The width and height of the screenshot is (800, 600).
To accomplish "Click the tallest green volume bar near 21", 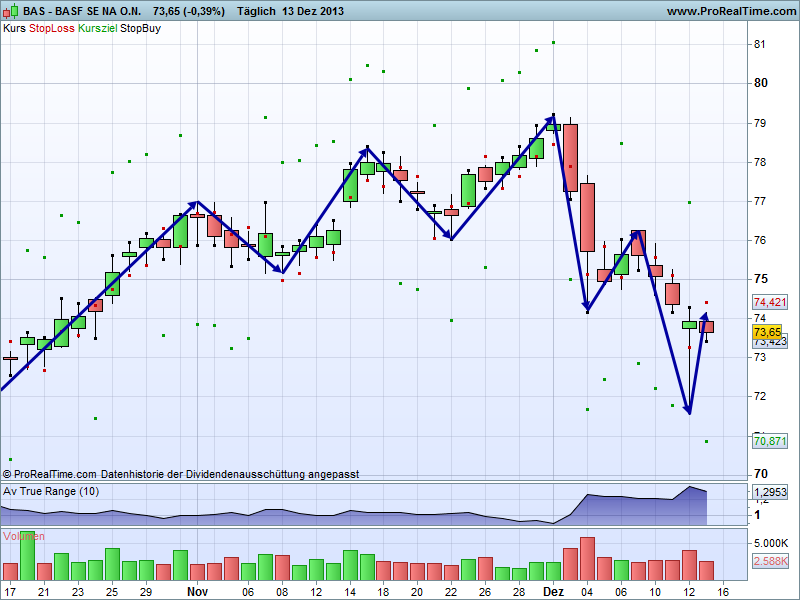I will click(x=27, y=556).
